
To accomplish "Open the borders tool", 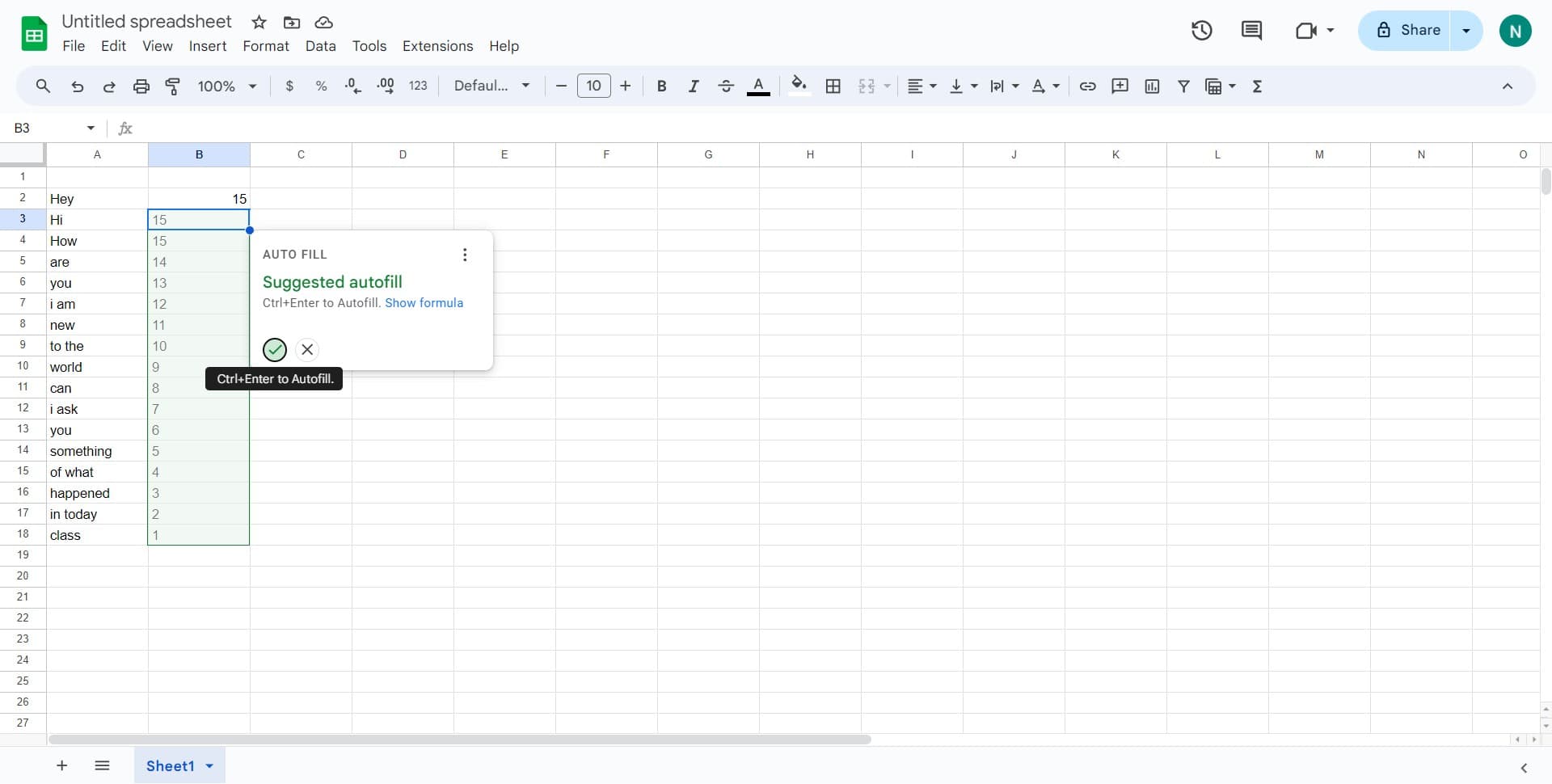I will point(833,86).
